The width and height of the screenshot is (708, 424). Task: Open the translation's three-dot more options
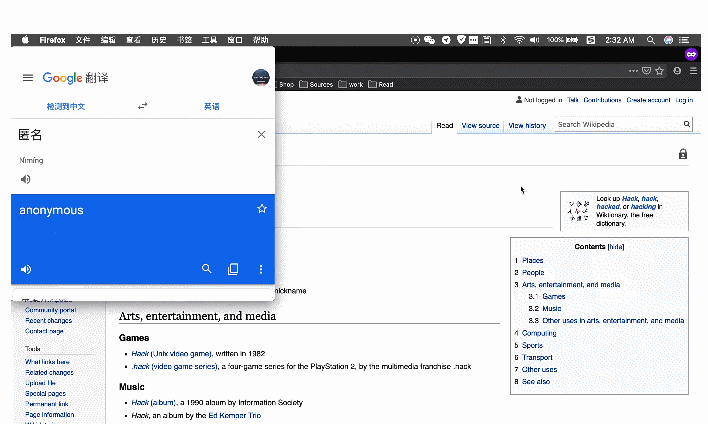tap(261, 269)
